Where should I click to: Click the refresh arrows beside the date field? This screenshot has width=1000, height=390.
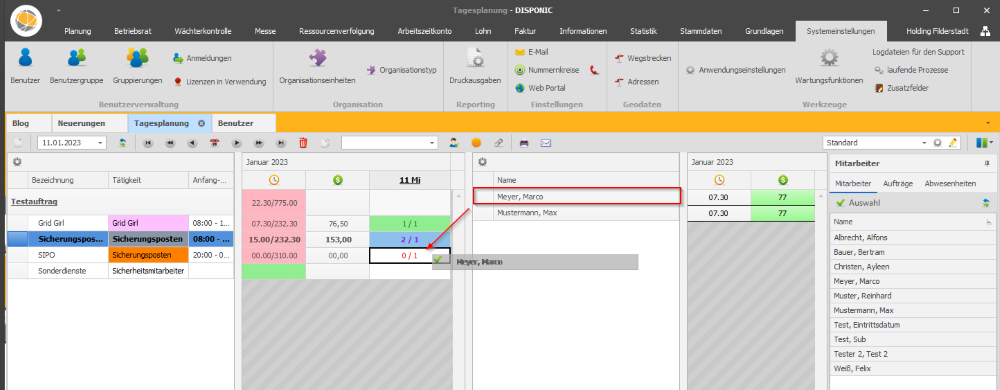(x=121, y=143)
